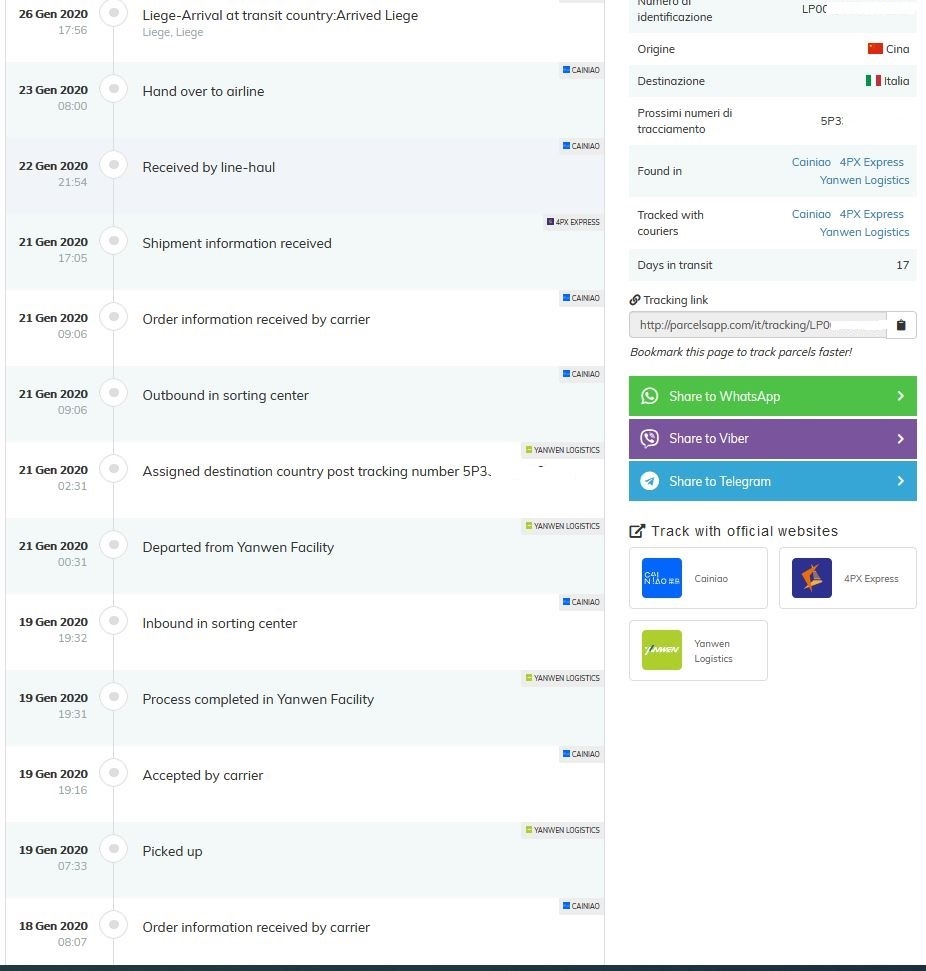Select text 'Received by line-haul'

(x=209, y=167)
